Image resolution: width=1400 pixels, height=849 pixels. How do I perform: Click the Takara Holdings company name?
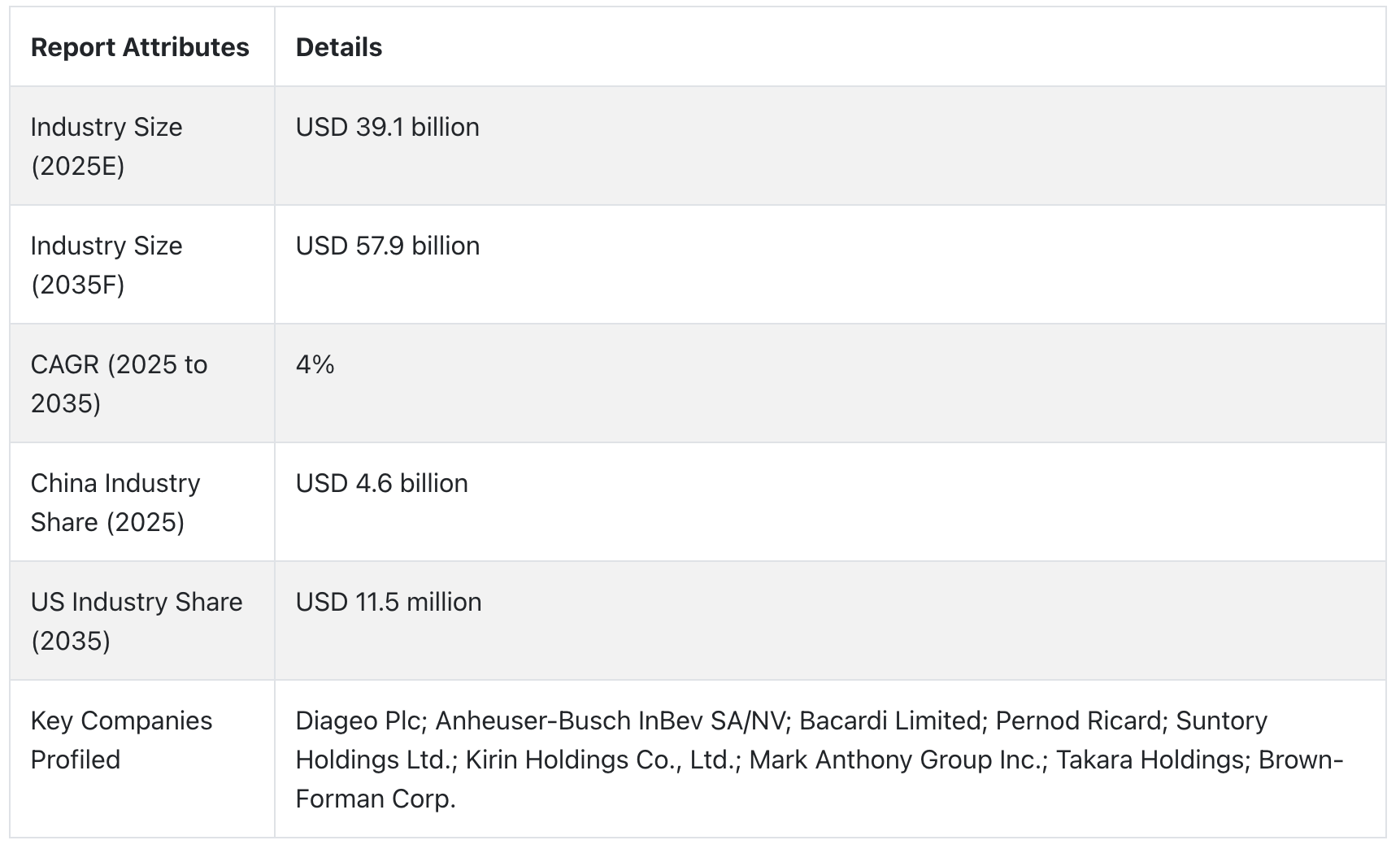(1150, 760)
